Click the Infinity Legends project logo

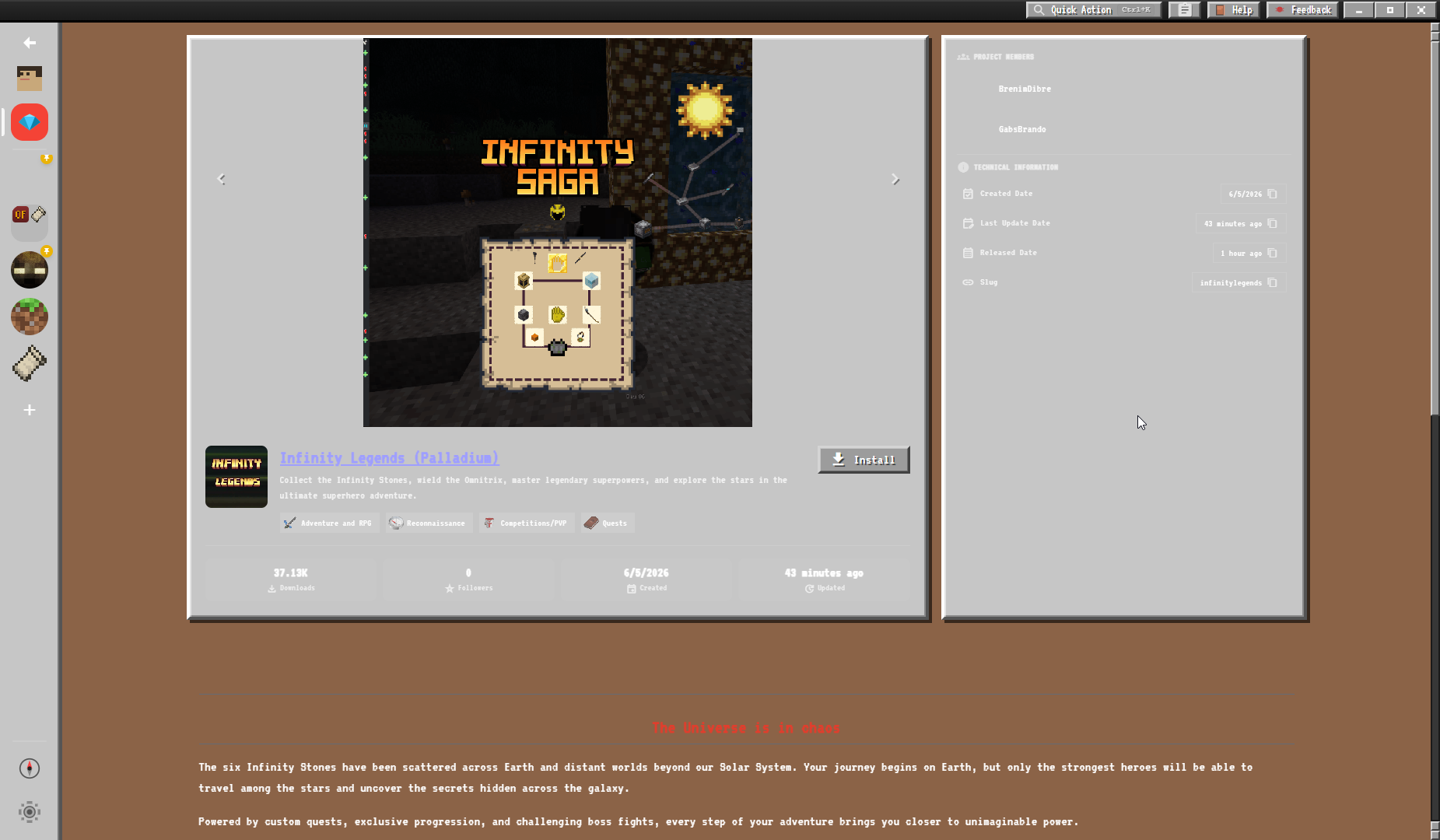tap(236, 477)
